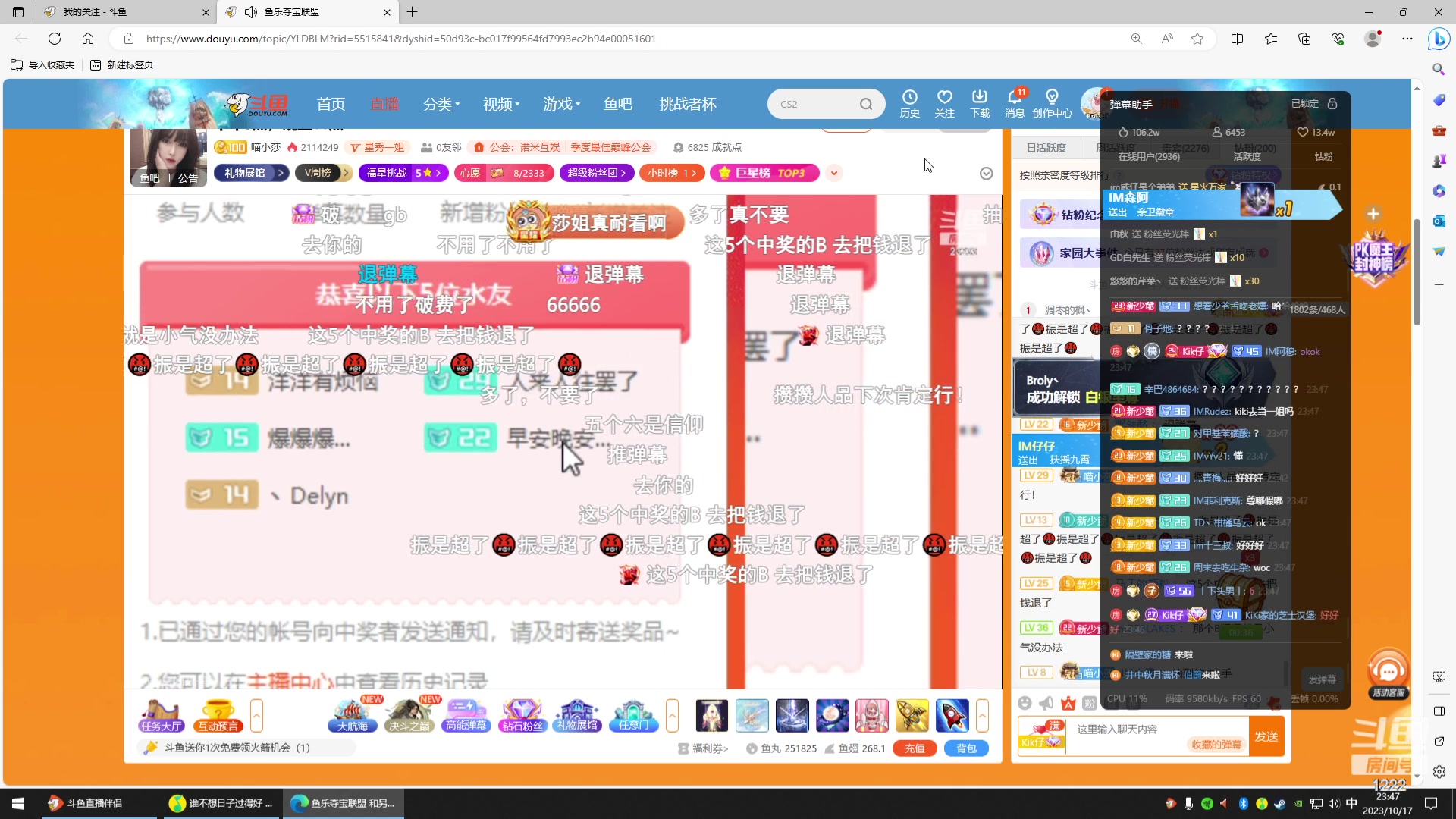Go to 挑战者杯 in navigation
Viewport: 1456px width, 819px height.
coord(688,104)
